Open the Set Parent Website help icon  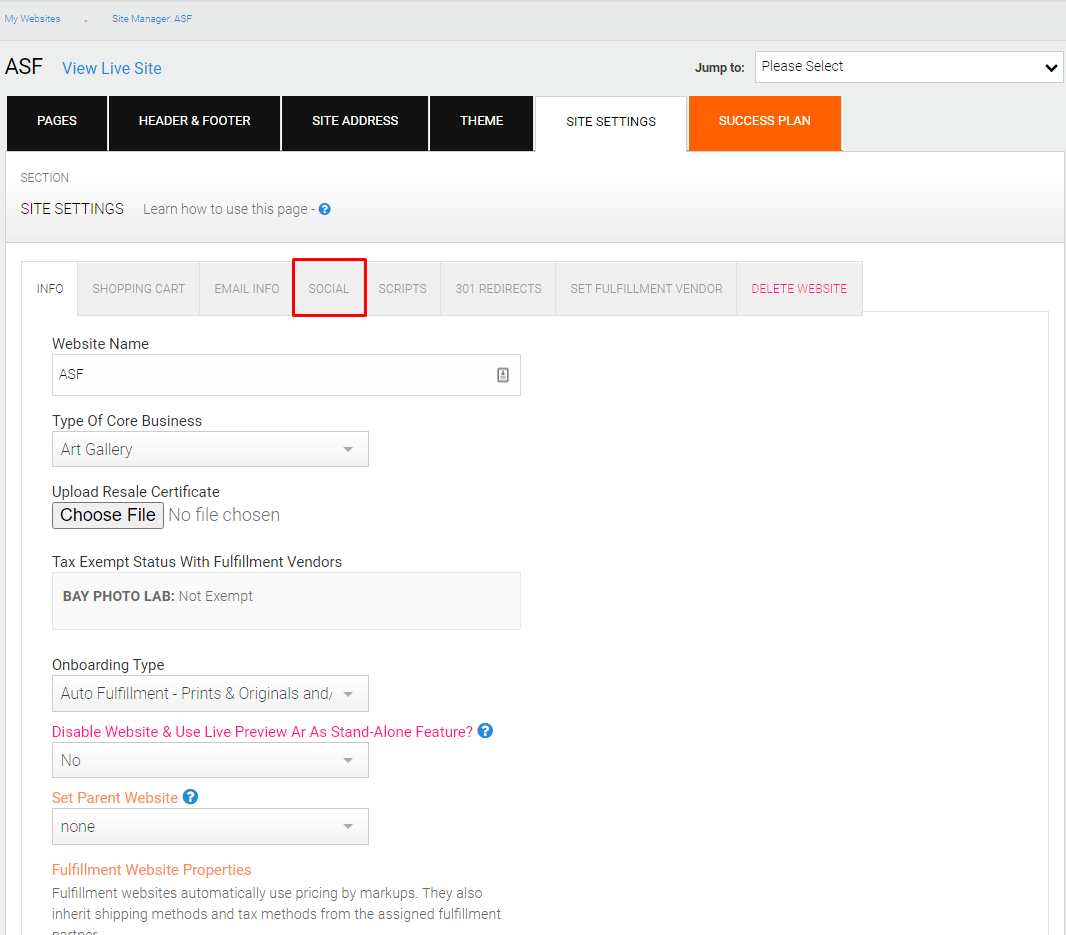click(x=190, y=797)
